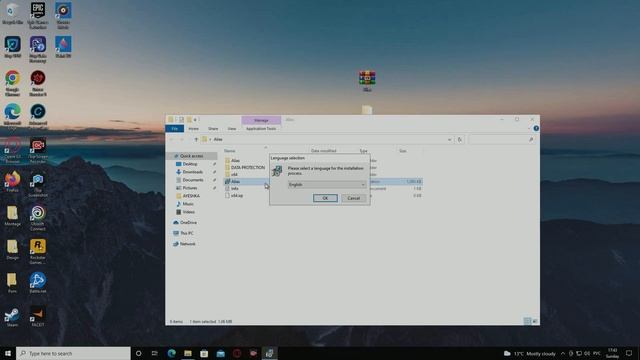640x360 pixels.
Task: Select the Ubisoft Connect desktop icon
Action: tap(38, 218)
